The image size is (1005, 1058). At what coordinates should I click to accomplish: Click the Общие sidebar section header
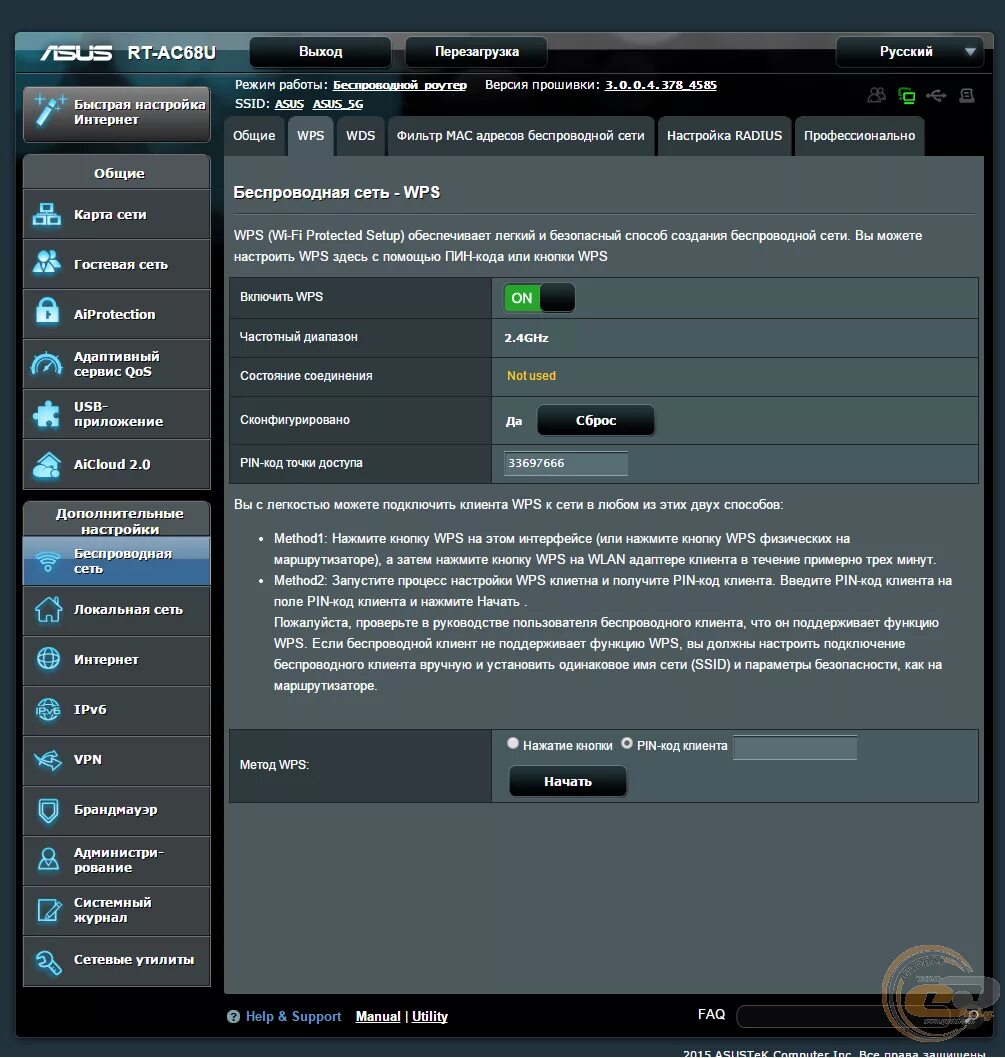[117, 173]
